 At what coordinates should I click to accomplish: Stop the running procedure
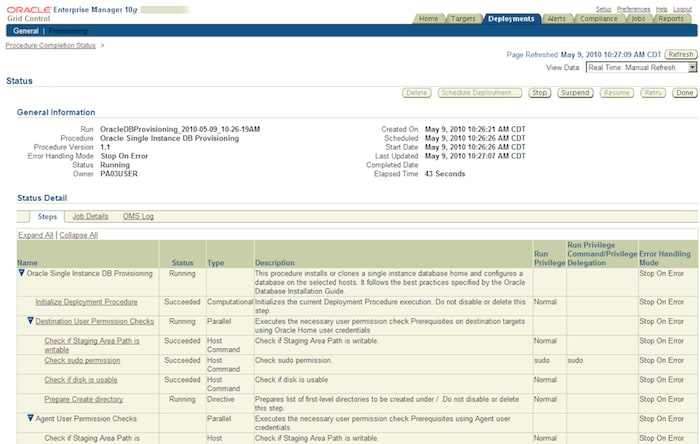(539, 93)
